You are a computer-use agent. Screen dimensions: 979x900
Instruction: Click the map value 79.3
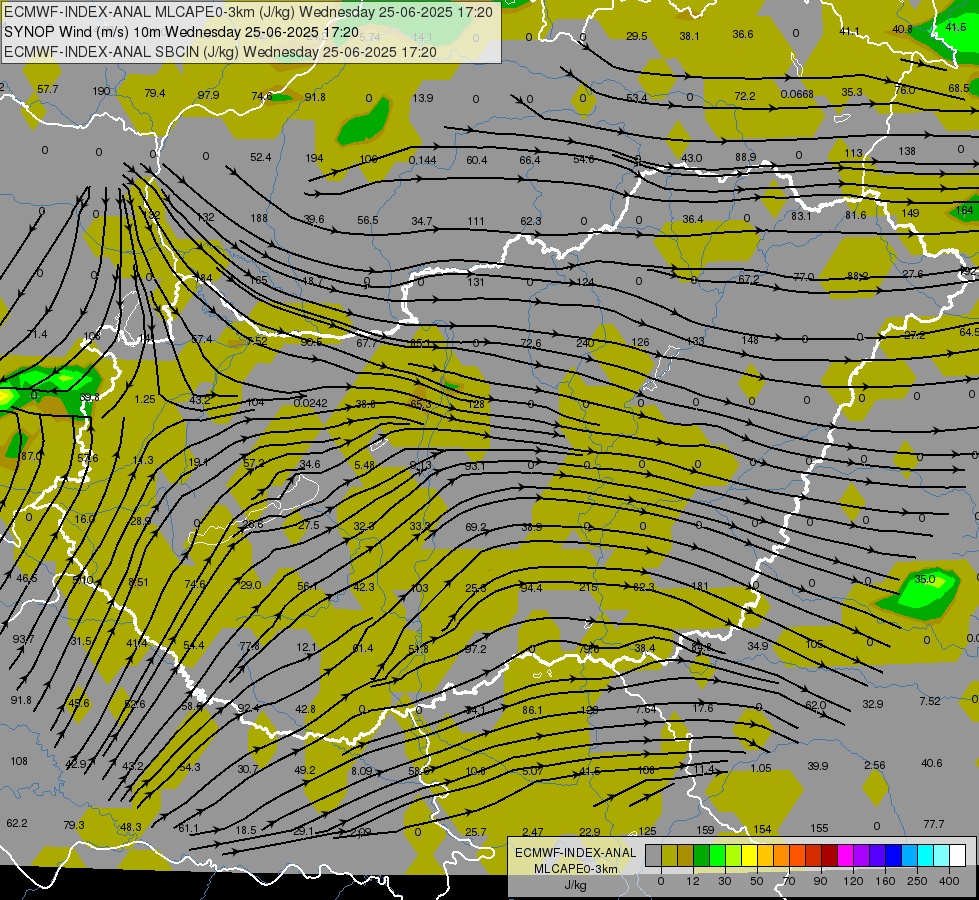[74, 825]
